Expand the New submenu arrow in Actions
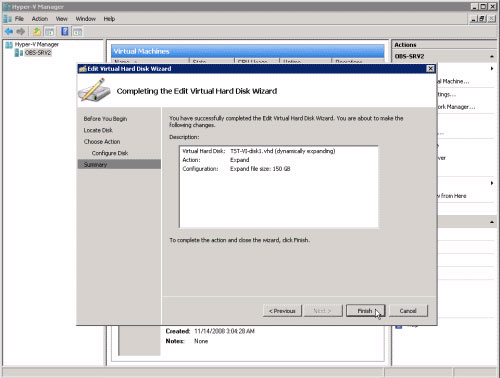Screen dimensions: 500x378 click(x=492, y=69)
